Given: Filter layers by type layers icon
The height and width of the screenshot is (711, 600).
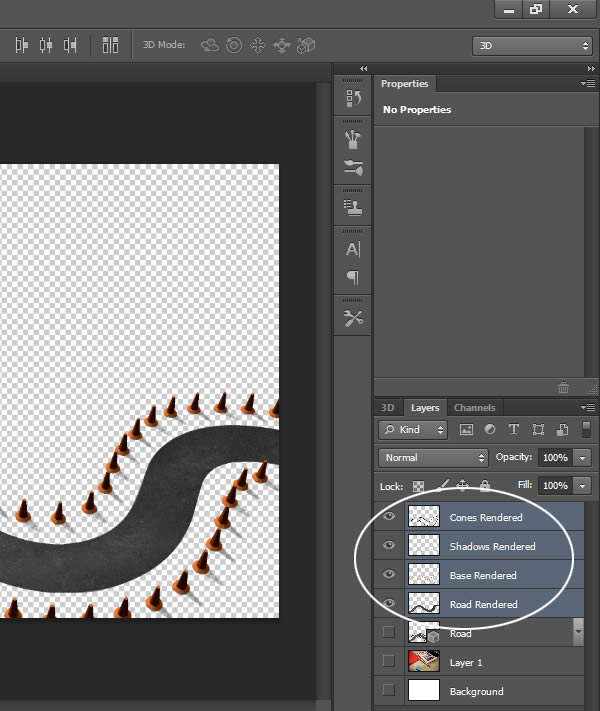Looking at the screenshot, I should point(514,429).
